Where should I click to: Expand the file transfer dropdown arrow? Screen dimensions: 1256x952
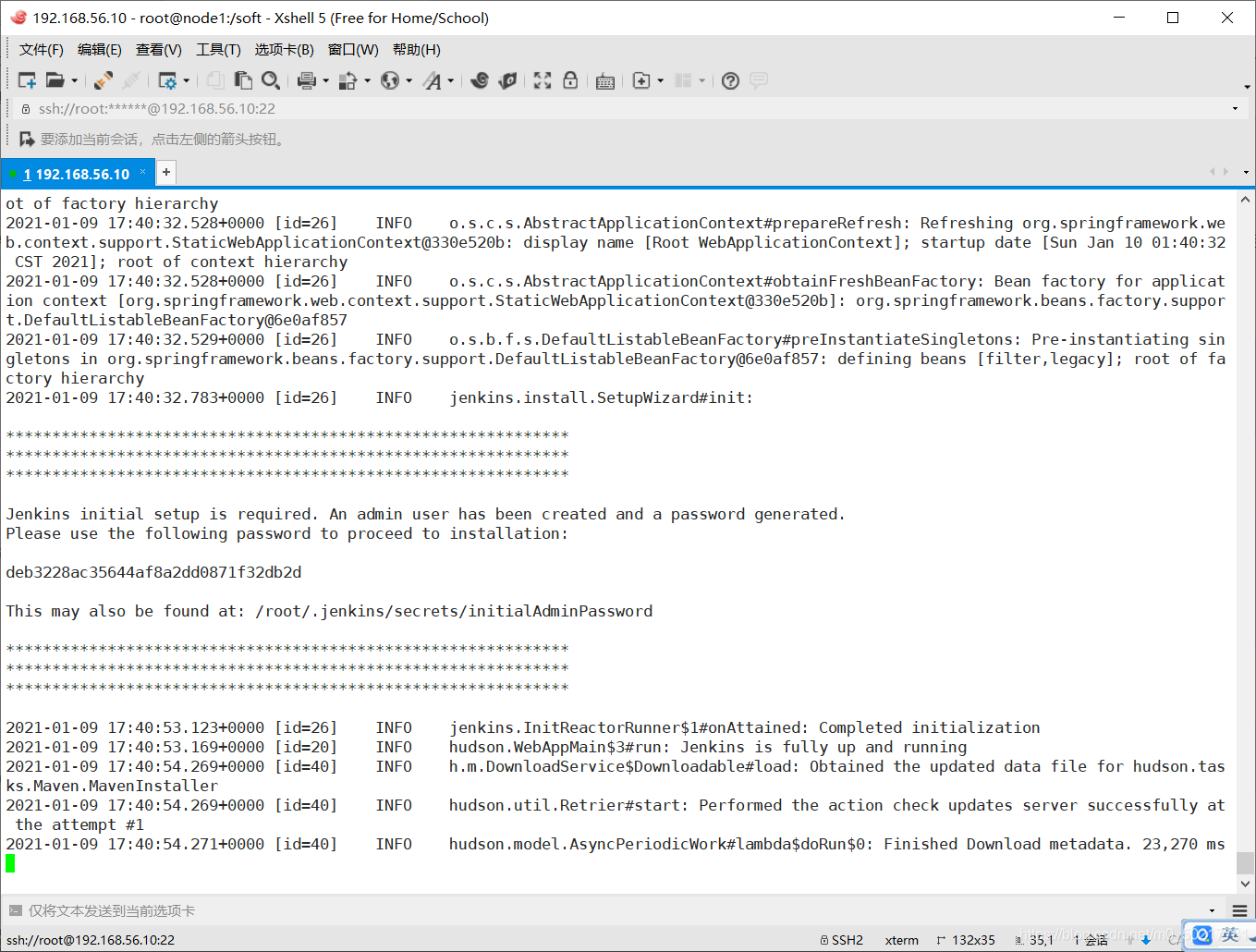[368, 81]
